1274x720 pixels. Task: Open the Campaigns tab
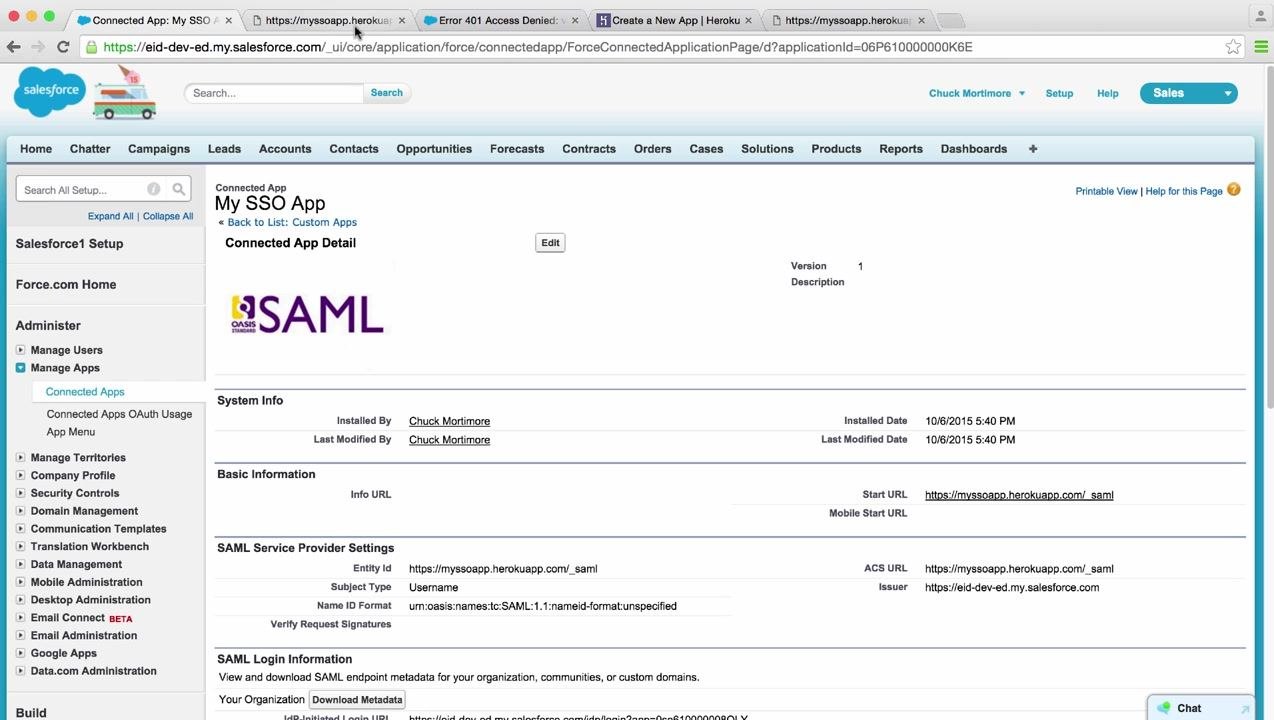159,149
